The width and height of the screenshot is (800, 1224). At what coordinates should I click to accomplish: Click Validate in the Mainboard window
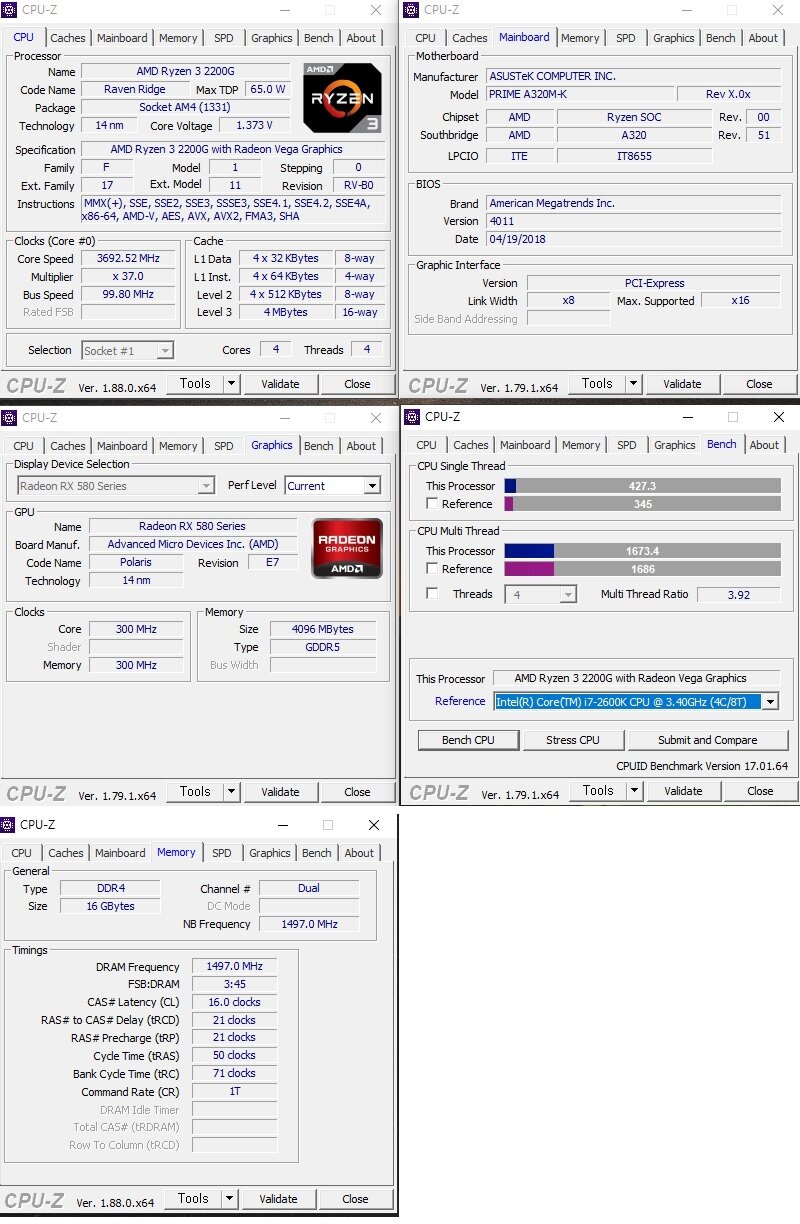click(682, 383)
